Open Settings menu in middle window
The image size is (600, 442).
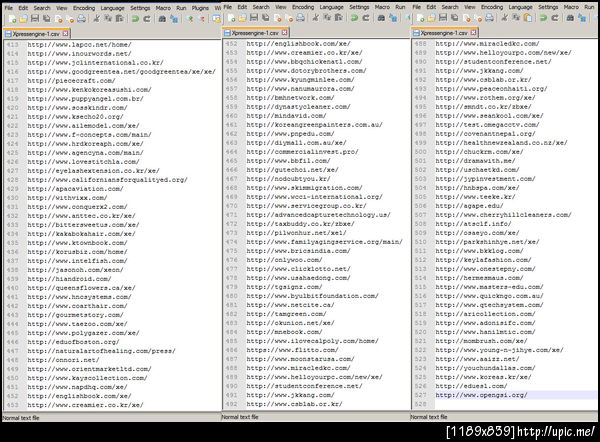point(359,7)
